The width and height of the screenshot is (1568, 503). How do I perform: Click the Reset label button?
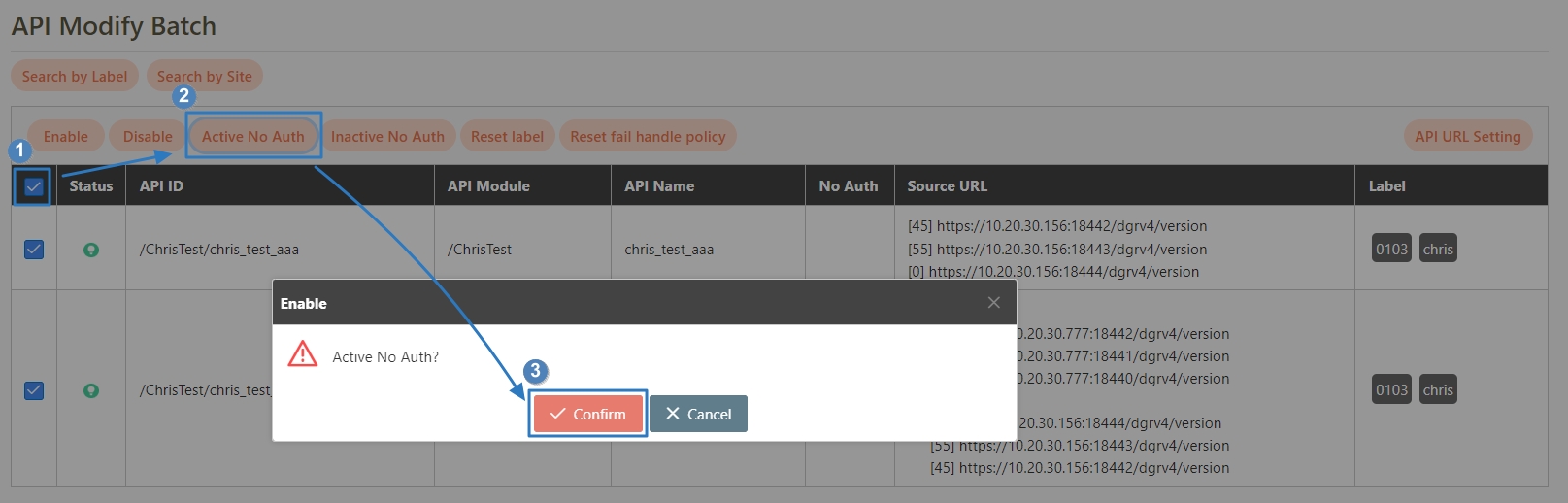507,137
